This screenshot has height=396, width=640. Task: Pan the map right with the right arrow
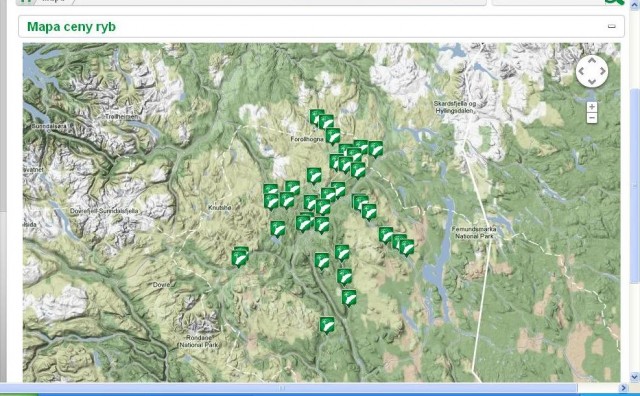coord(602,71)
